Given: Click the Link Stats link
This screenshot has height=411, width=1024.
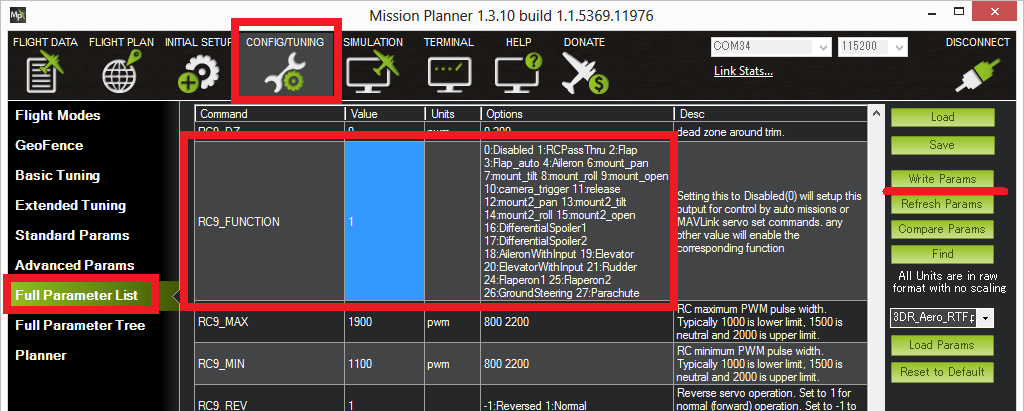Looking at the screenshot, I should [x=743, y=71].
